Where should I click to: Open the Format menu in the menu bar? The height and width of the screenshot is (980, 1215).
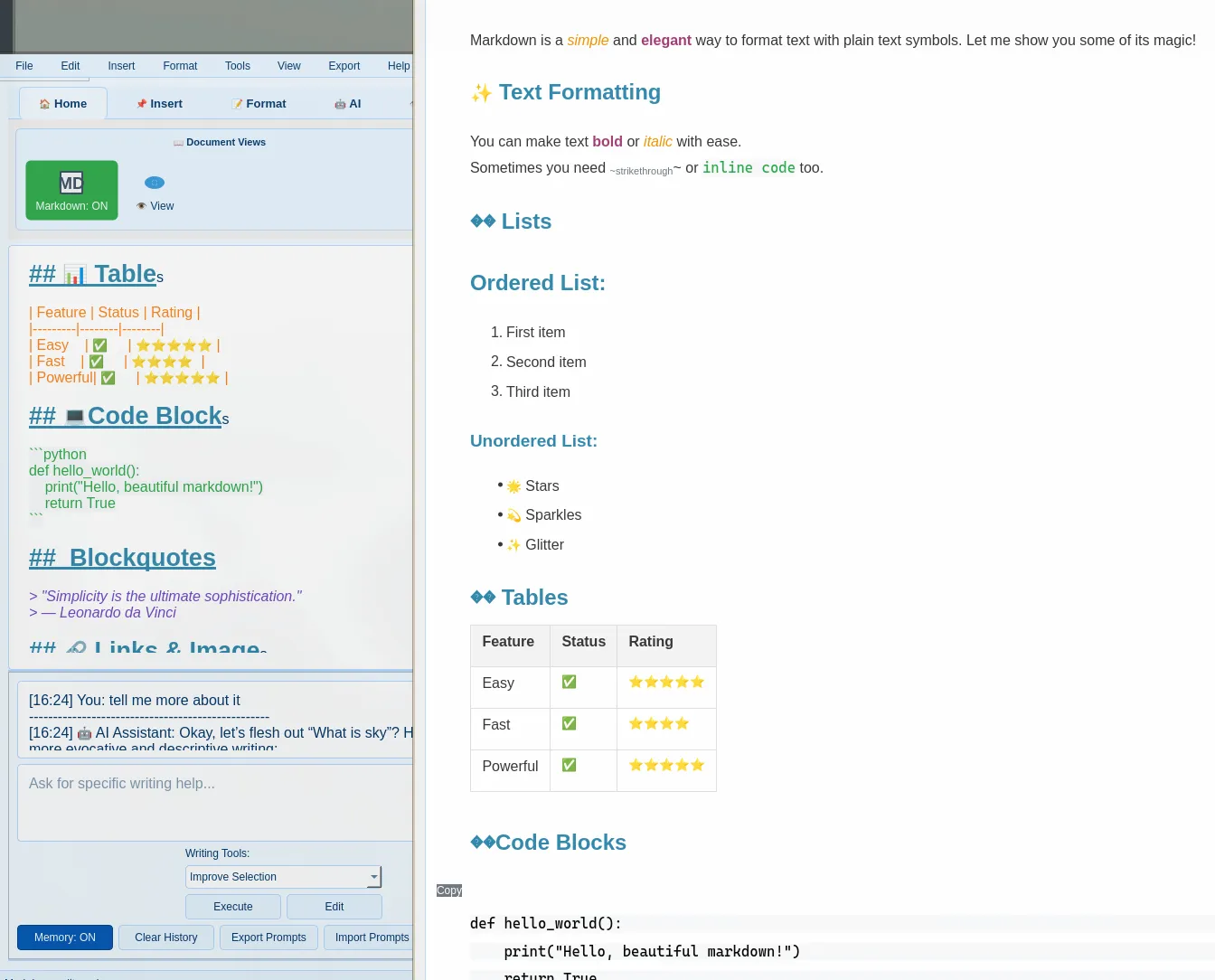coord(180,65)
